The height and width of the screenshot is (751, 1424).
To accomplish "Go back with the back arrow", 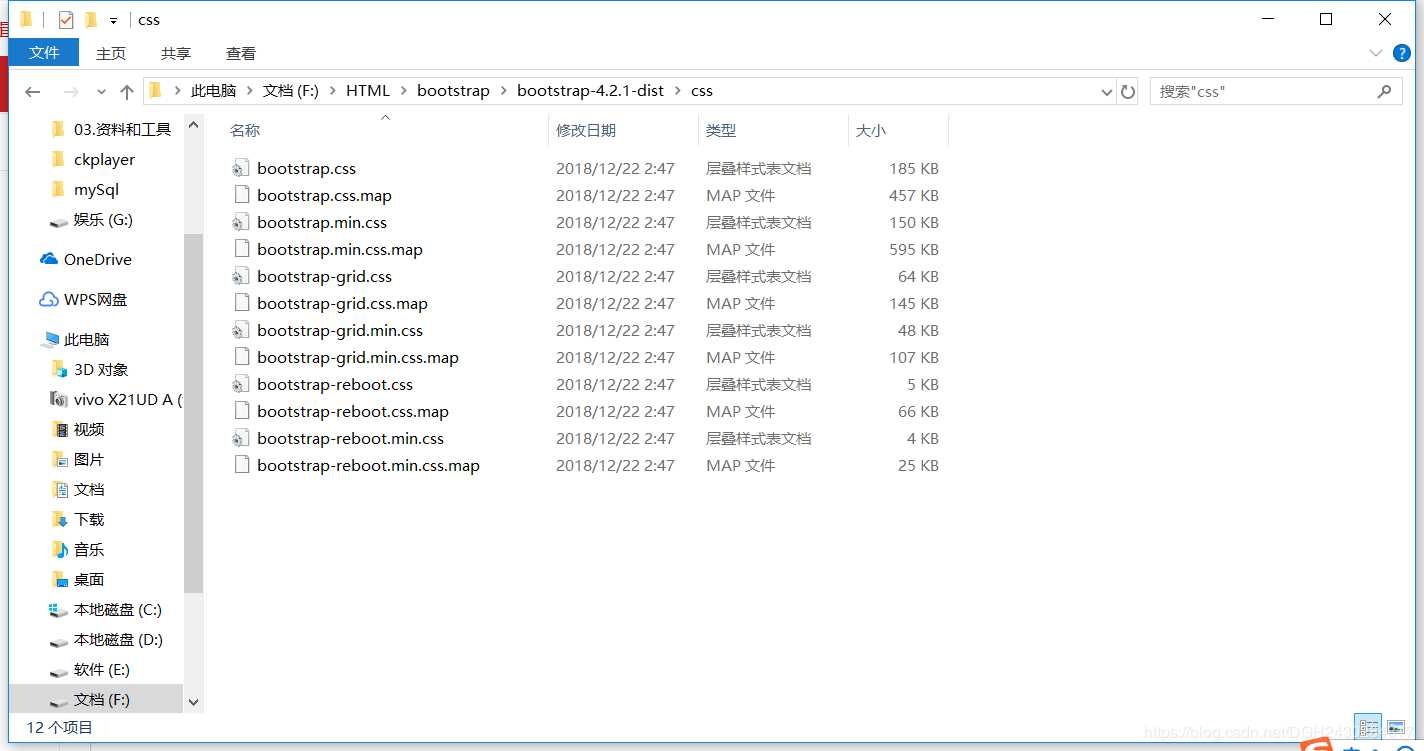I will click(32, 91).
